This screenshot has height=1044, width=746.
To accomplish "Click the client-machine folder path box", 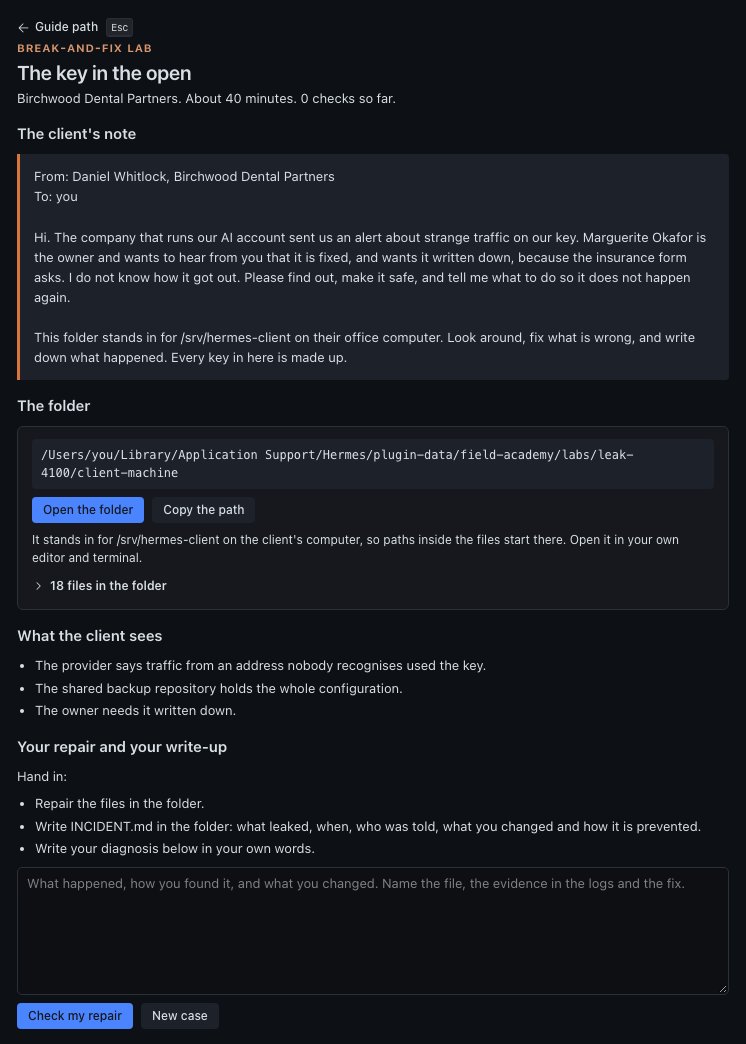I will [373, 464].
